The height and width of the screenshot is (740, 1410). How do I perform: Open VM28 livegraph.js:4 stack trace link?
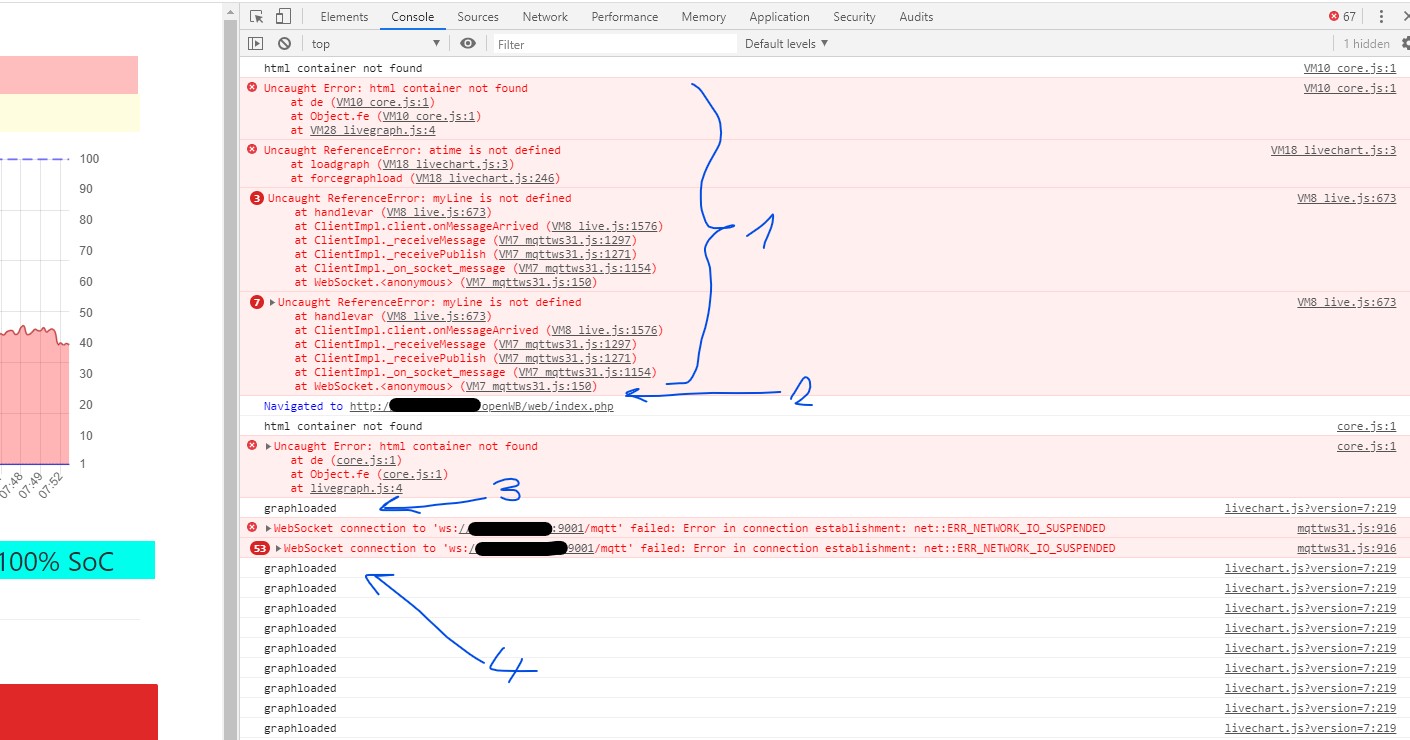(x=372, y=130)
